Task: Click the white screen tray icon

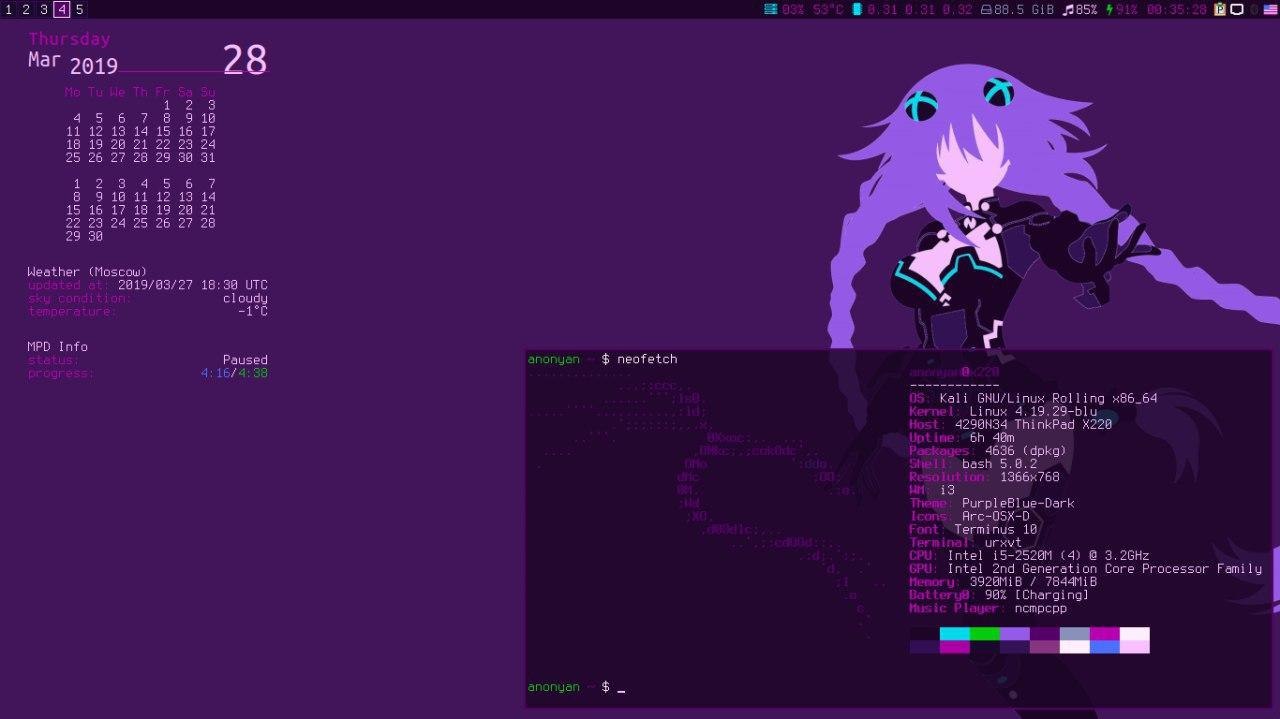Action: click(1237, 9)
